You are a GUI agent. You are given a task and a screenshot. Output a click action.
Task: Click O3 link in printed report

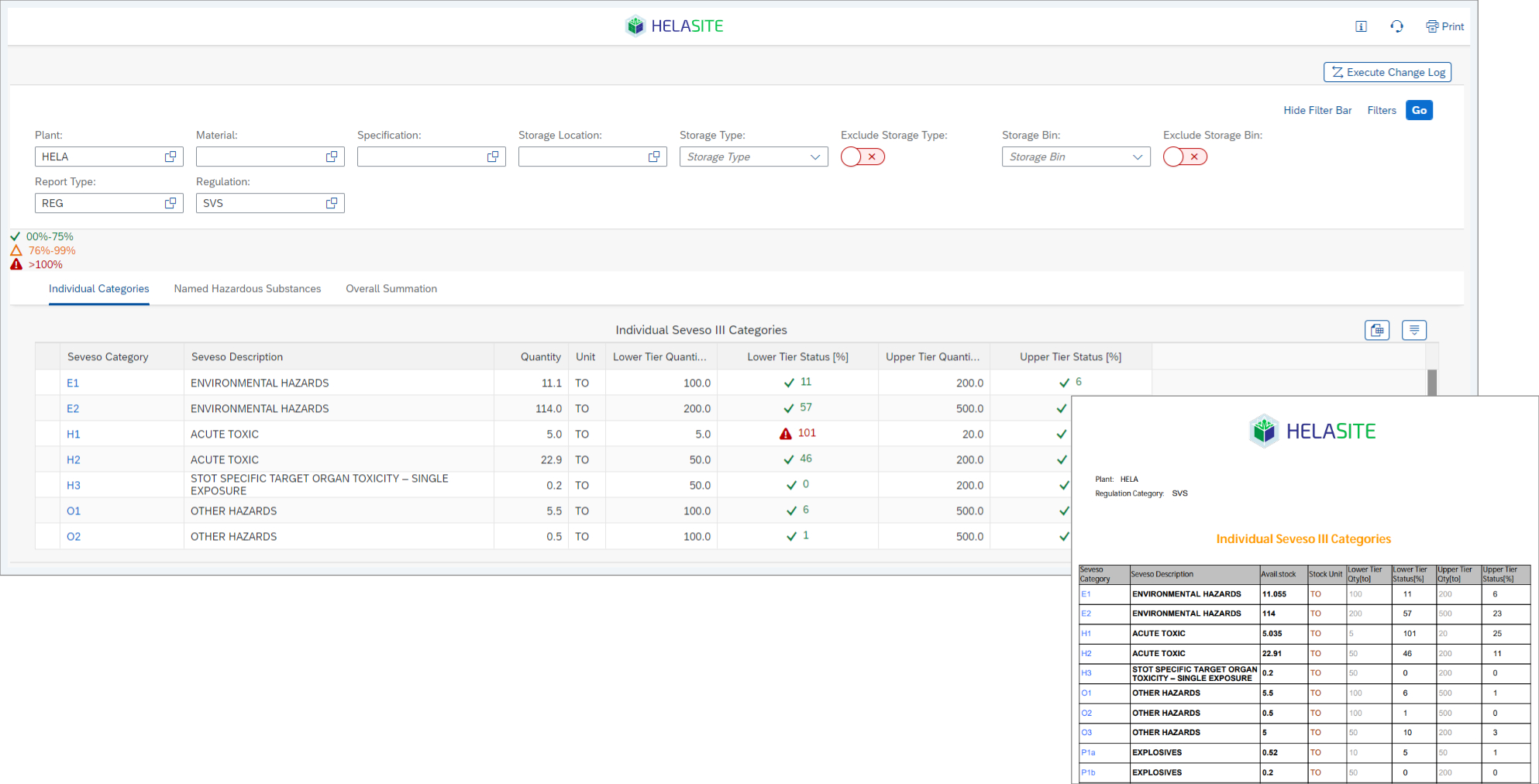[1086, 732]
